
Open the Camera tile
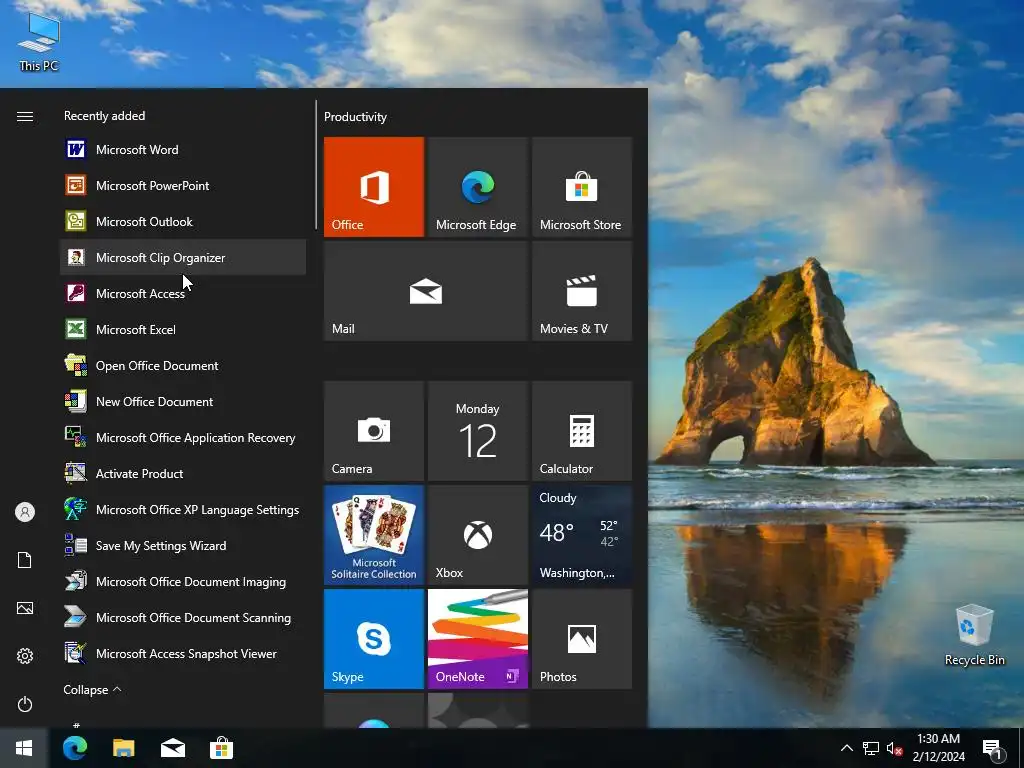tap(374, 431)
